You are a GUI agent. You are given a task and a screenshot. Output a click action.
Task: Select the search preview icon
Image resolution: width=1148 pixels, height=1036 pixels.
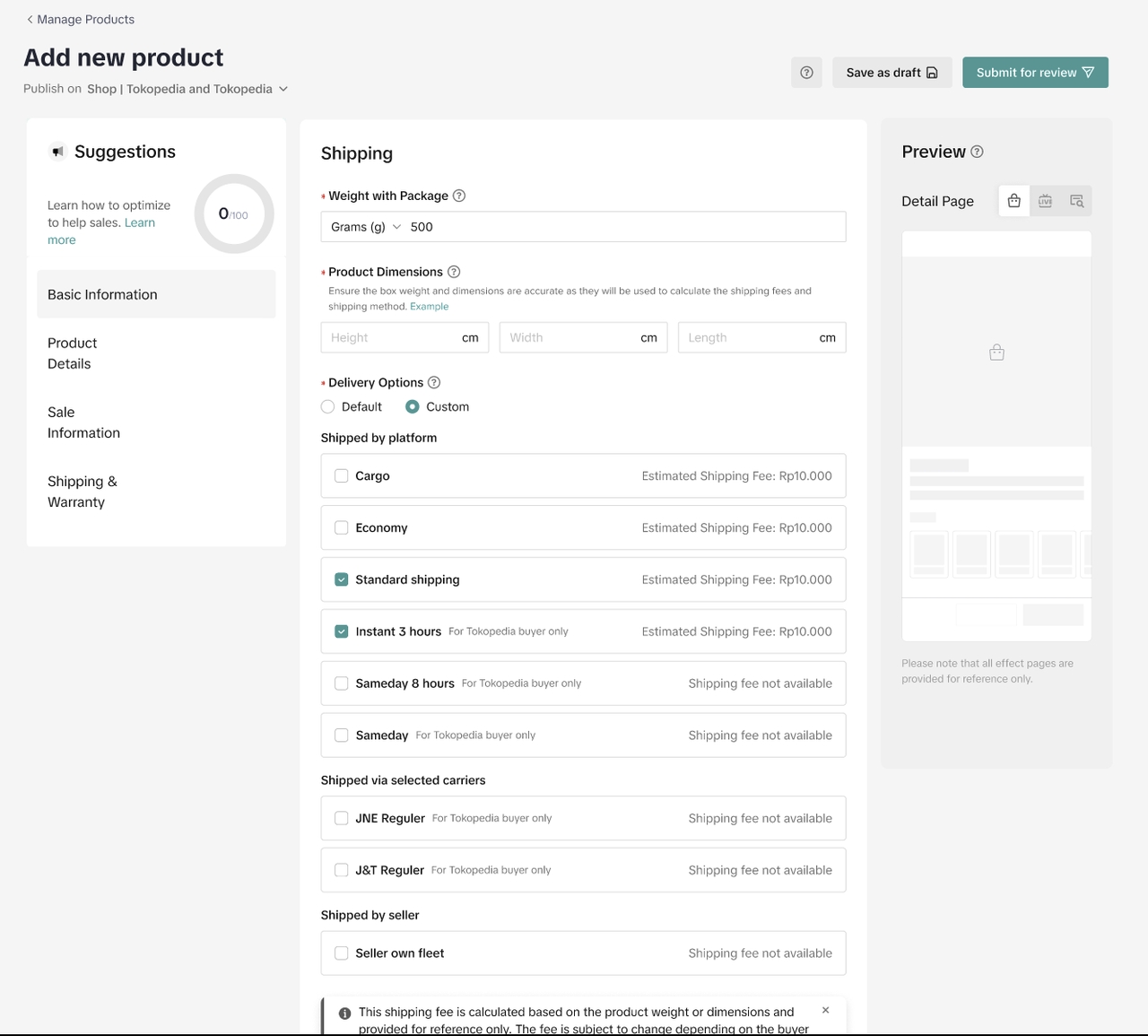coord(1076,201)
